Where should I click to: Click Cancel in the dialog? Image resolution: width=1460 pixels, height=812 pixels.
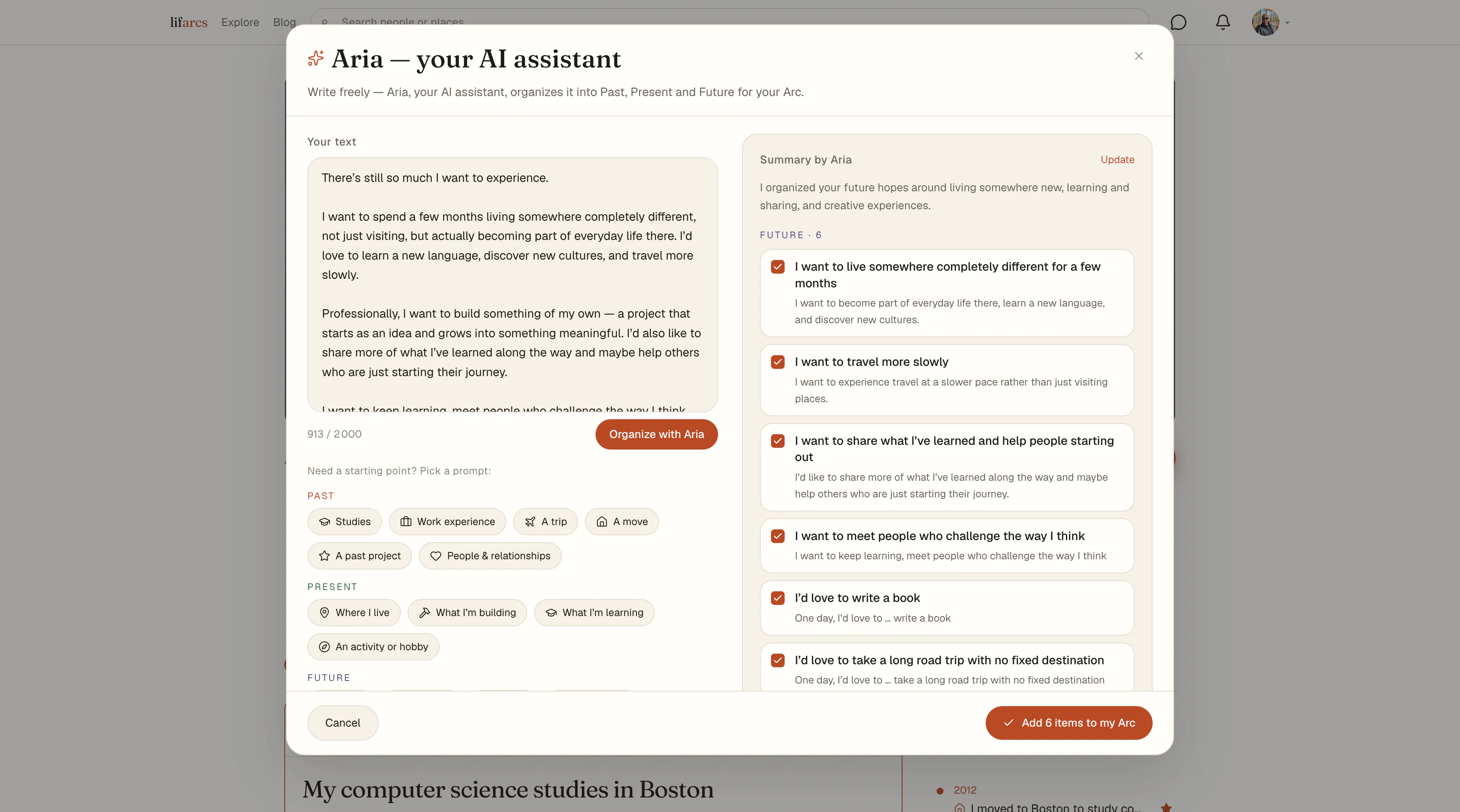click(x=342, y=723)
